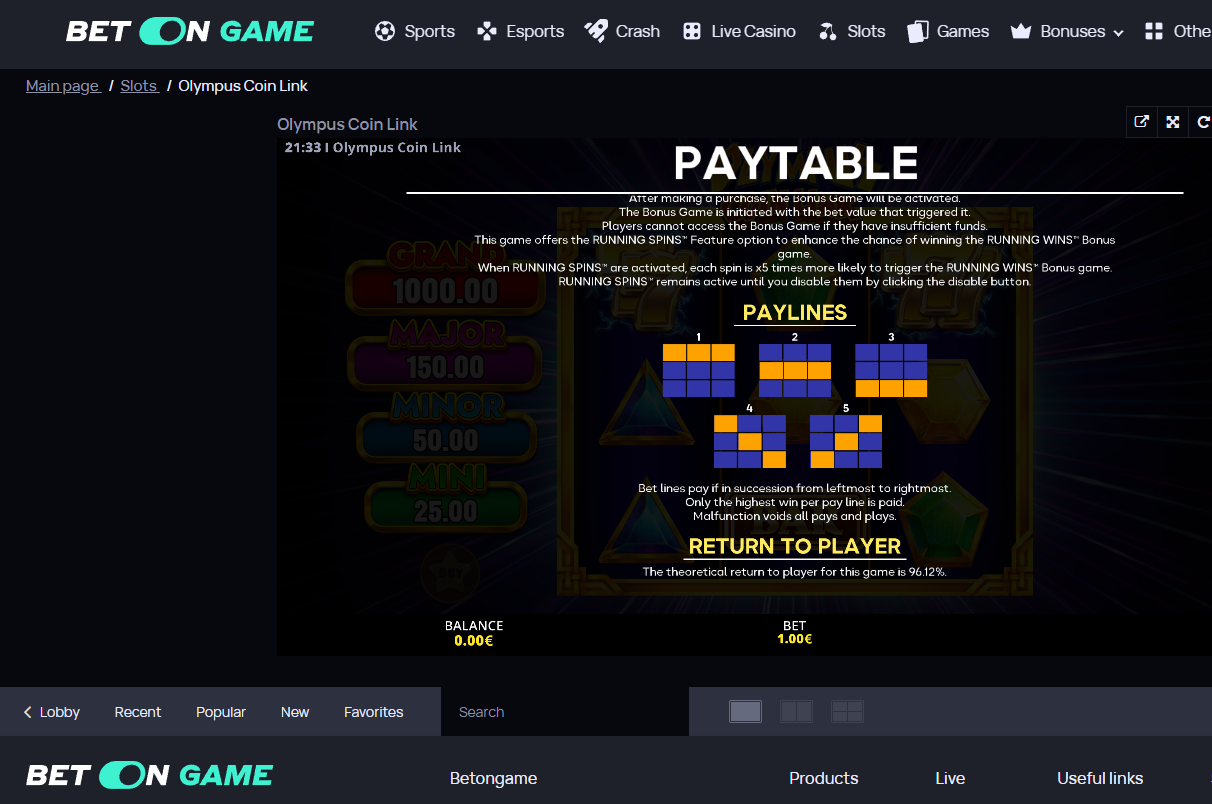Click the 'Malfunction voids all pays and plays' line

point(795,516)
